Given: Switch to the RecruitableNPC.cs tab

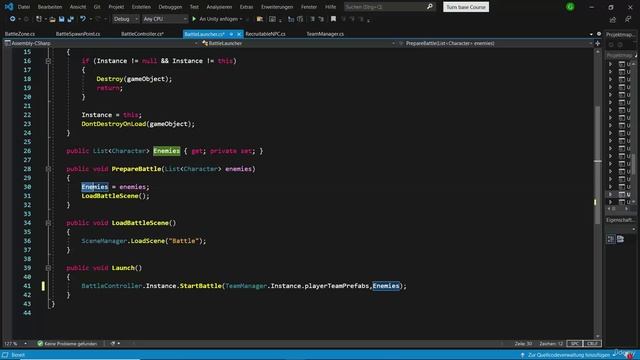Looking at the screenshot, I should coord(265,34).
